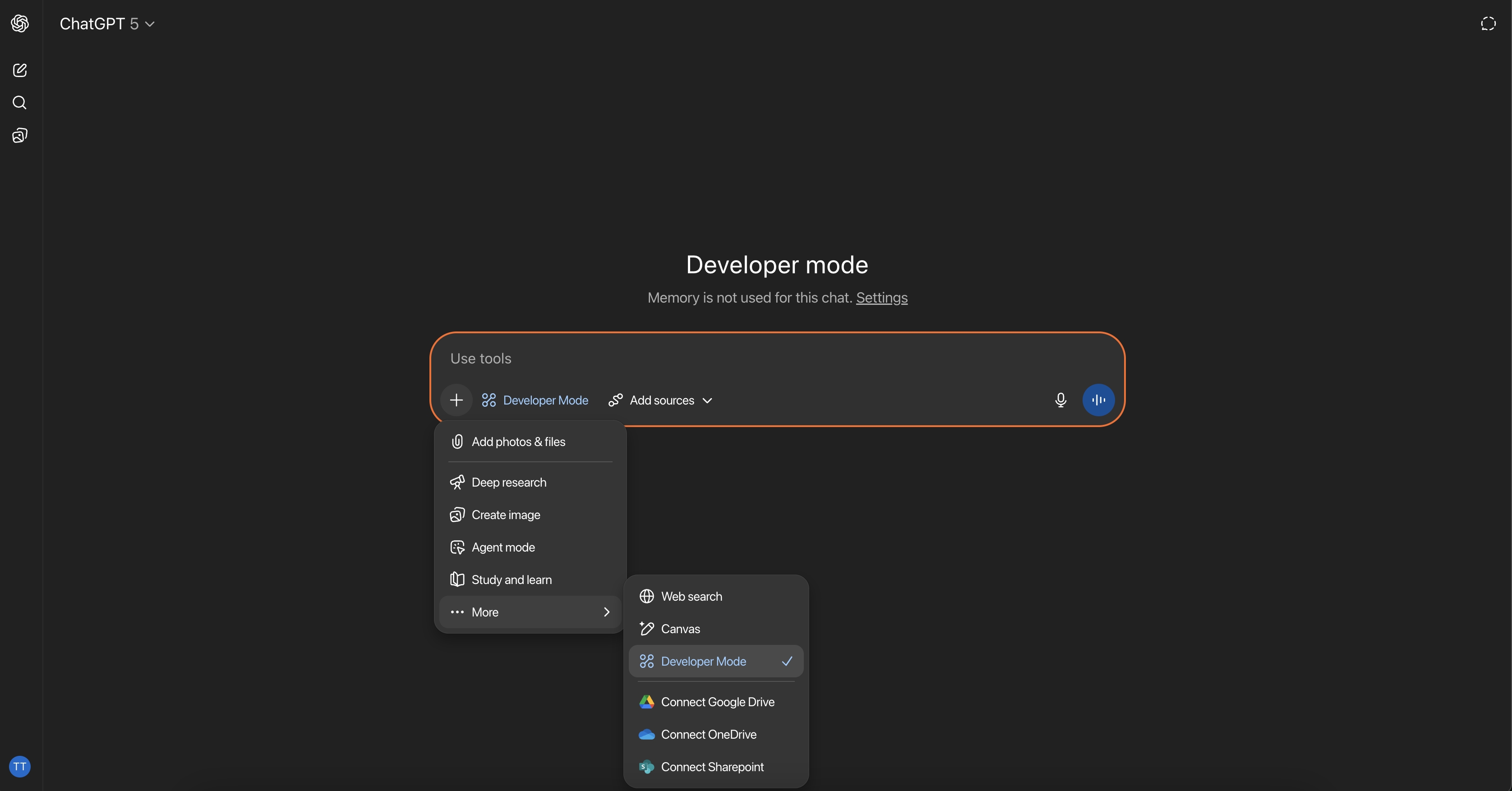Click the plus attachments button
1512x791 pixels.
[456, 400]
